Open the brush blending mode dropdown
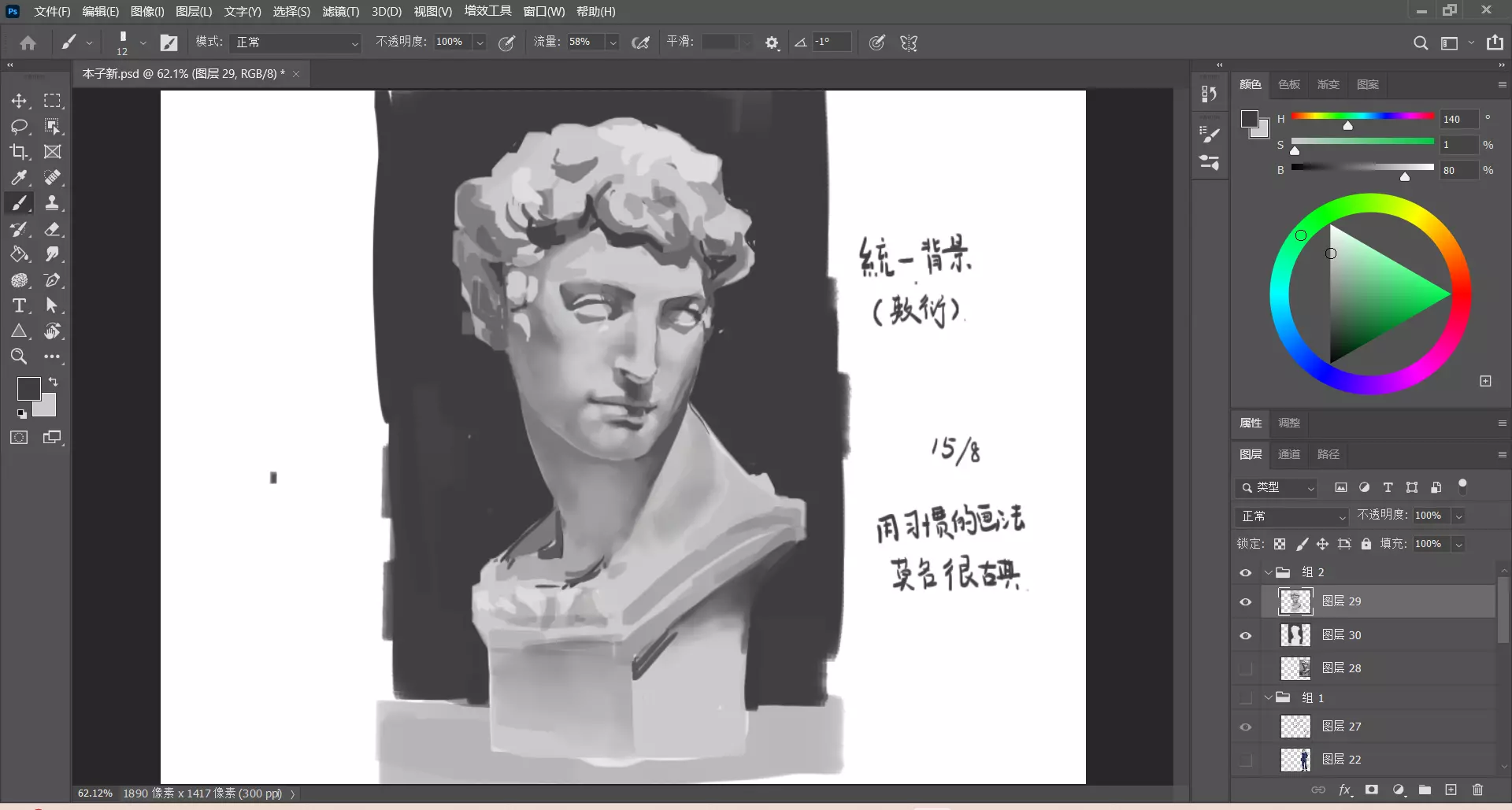The width and height of the screenshot is (1512, 810). 296,43
